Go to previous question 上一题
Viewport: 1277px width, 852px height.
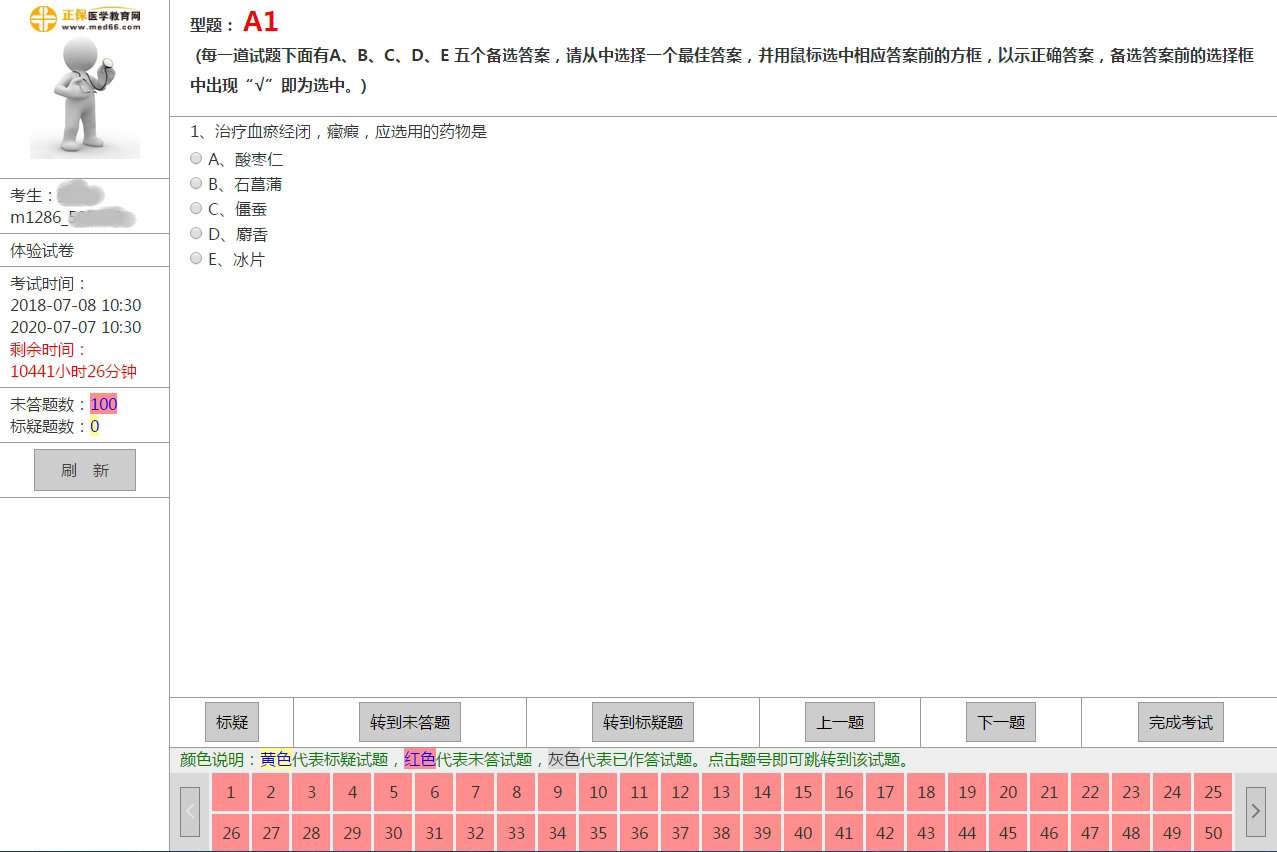click(840, 722)
